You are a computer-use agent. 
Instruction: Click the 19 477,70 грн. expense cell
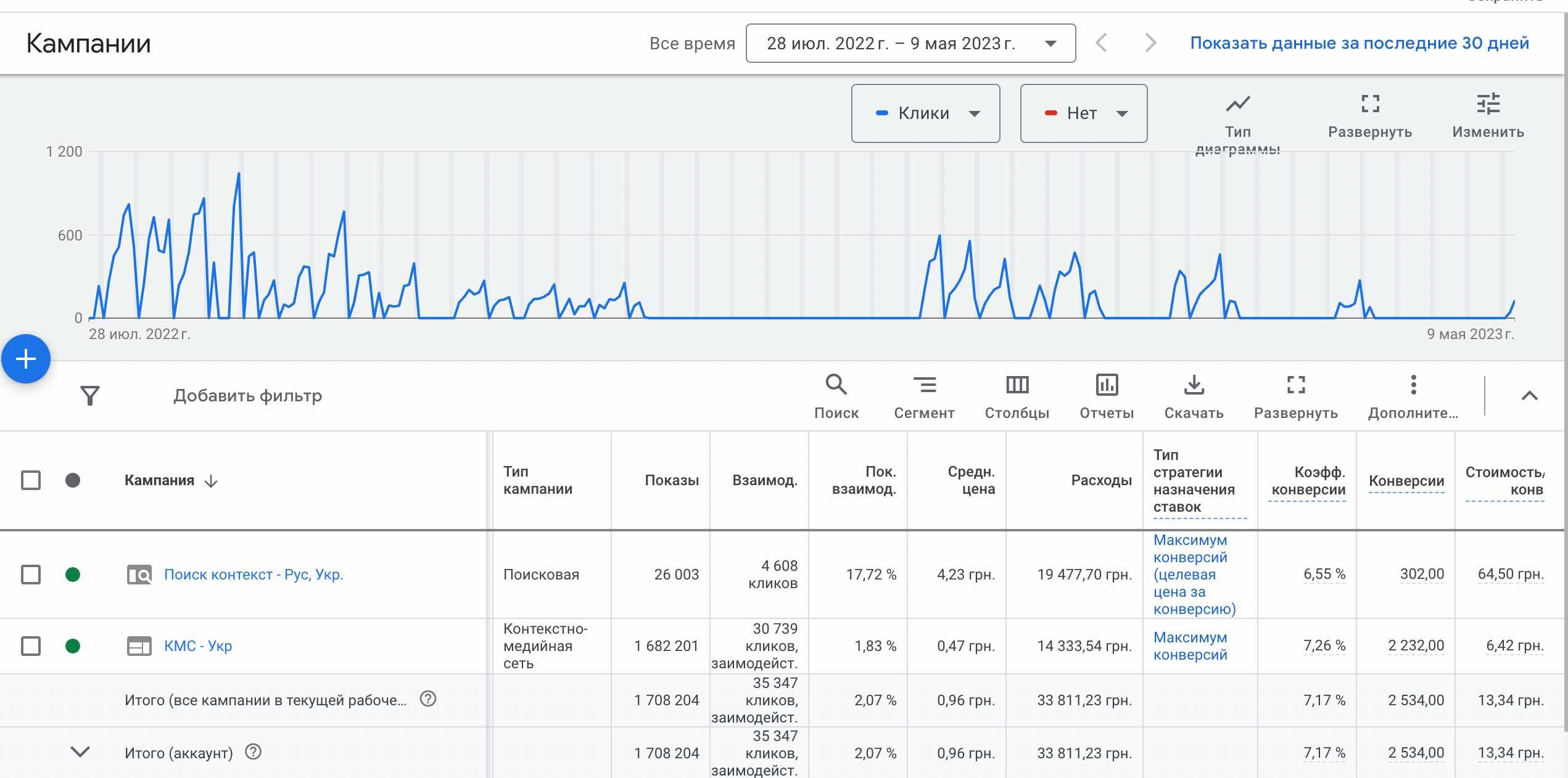[x=1084, y=575]
